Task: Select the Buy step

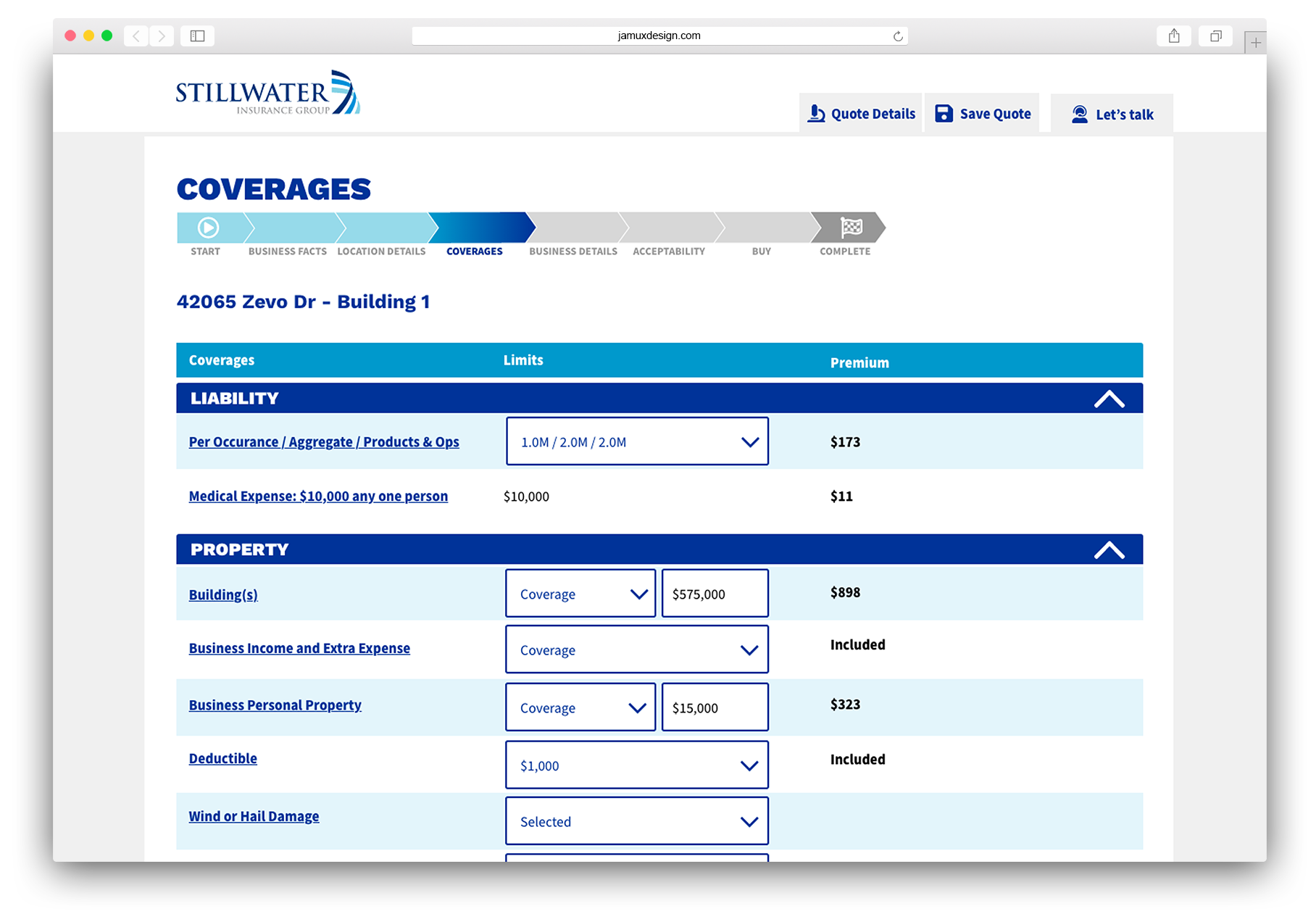Action: pyautogui.click(x=761, y=251)
